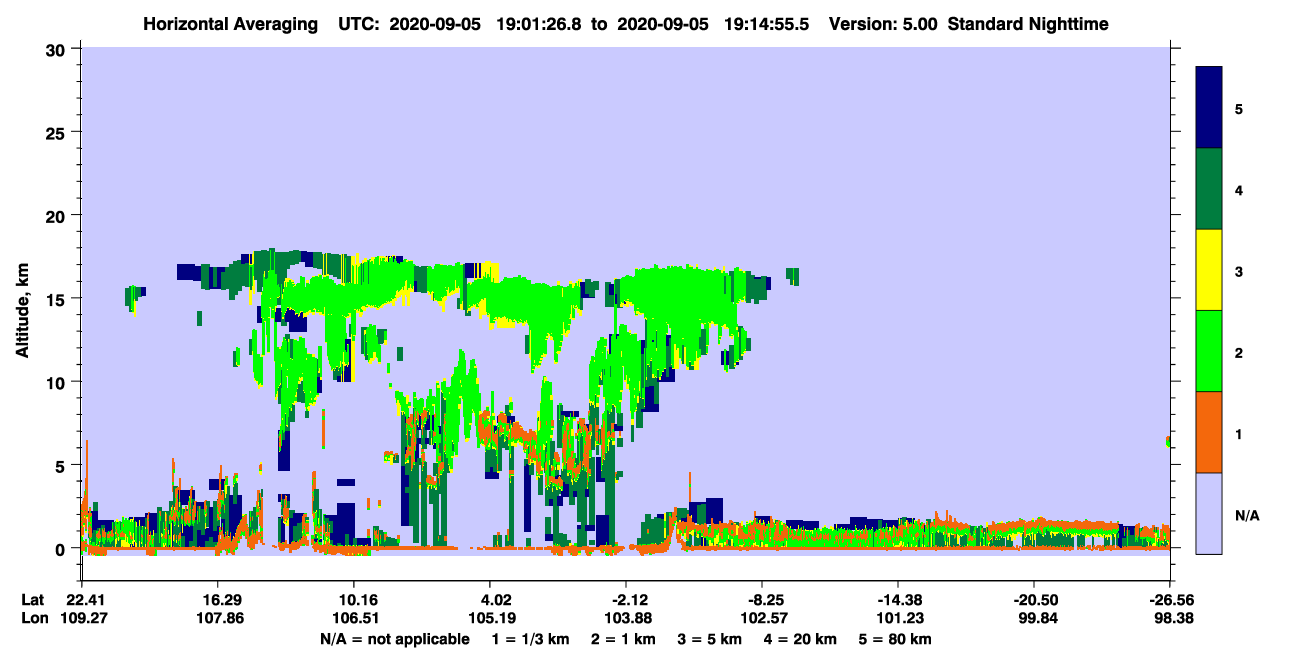Click latitude value -14.38

(898, 600)
